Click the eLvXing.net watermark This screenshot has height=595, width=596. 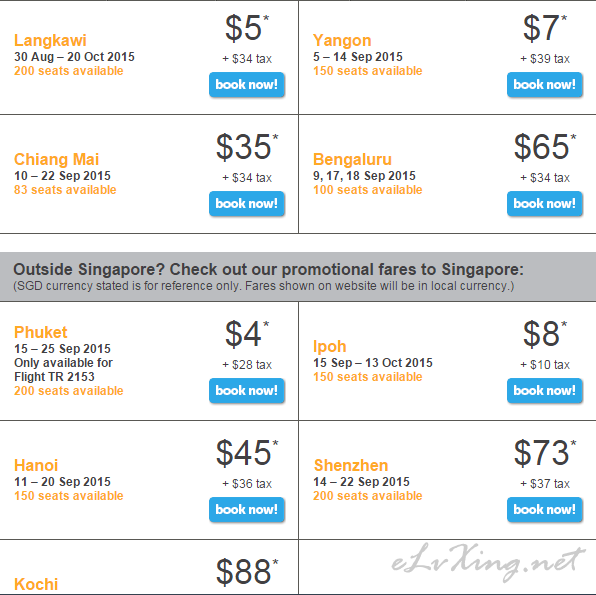(x=488, y=563)
